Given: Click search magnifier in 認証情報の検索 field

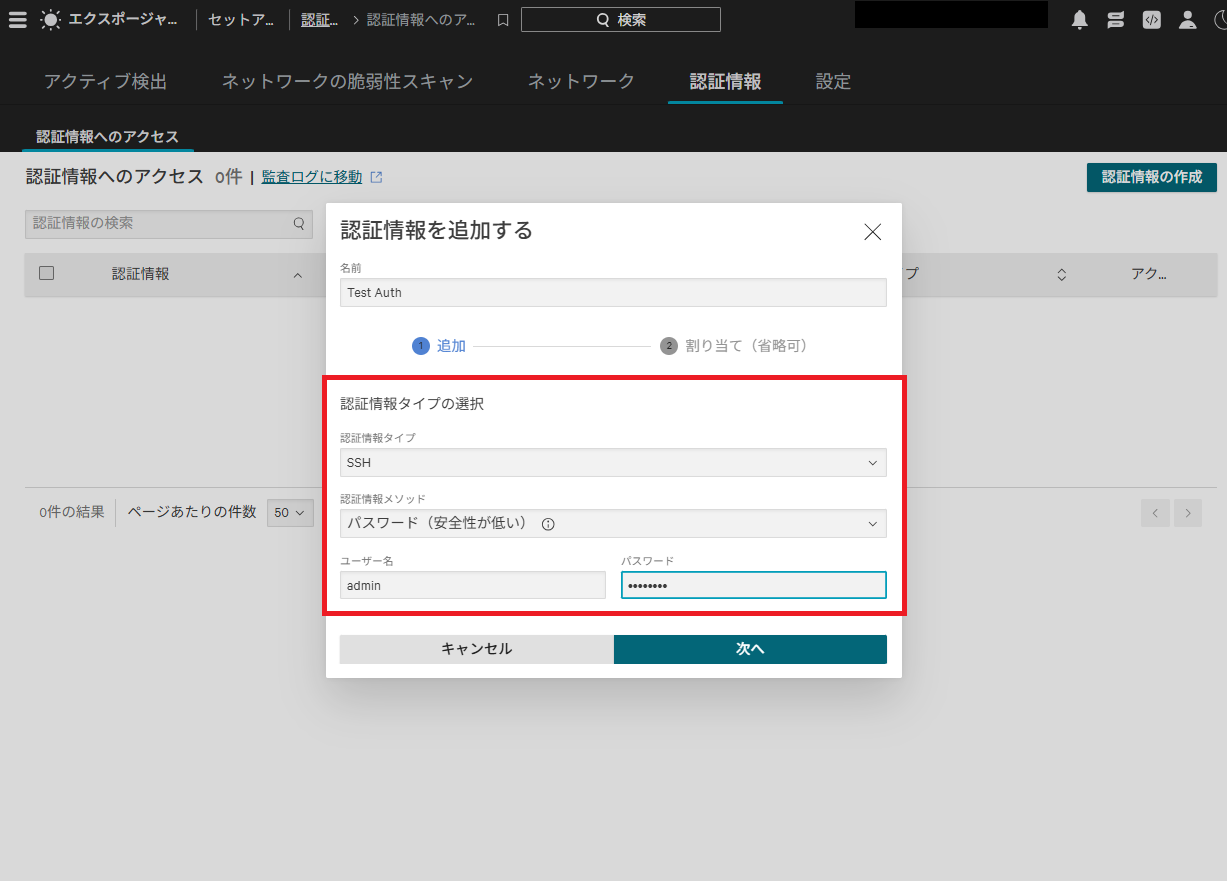Looking at the screenshot, I should pos(298,224).
